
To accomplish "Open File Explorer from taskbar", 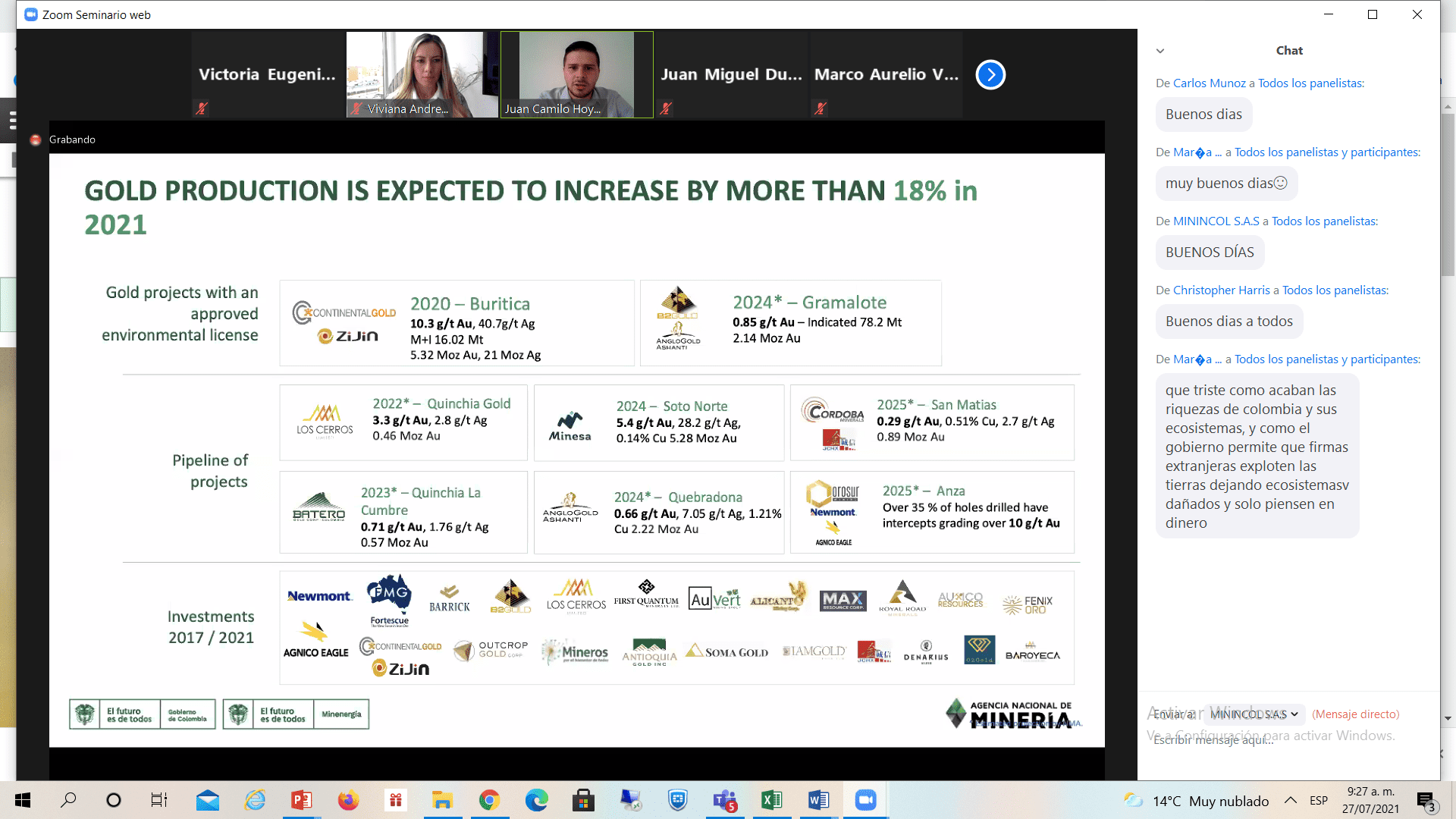I will point(442,800).
